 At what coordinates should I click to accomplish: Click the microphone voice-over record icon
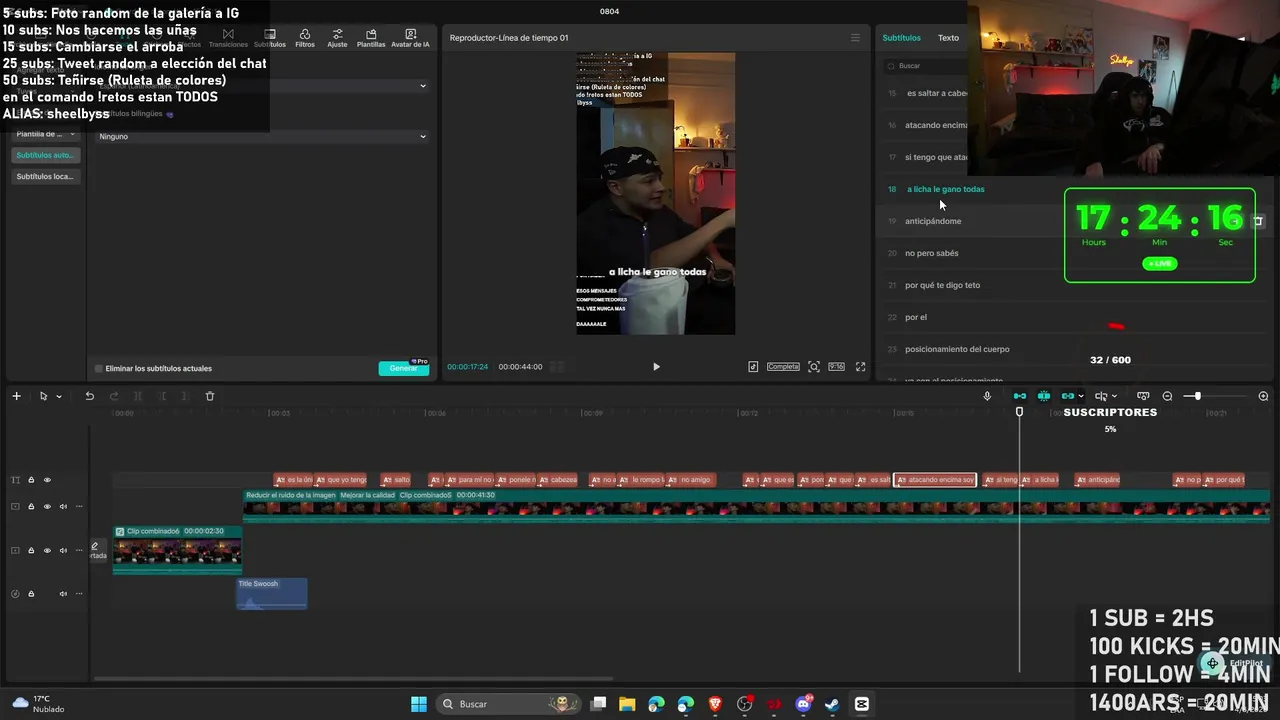987,396
